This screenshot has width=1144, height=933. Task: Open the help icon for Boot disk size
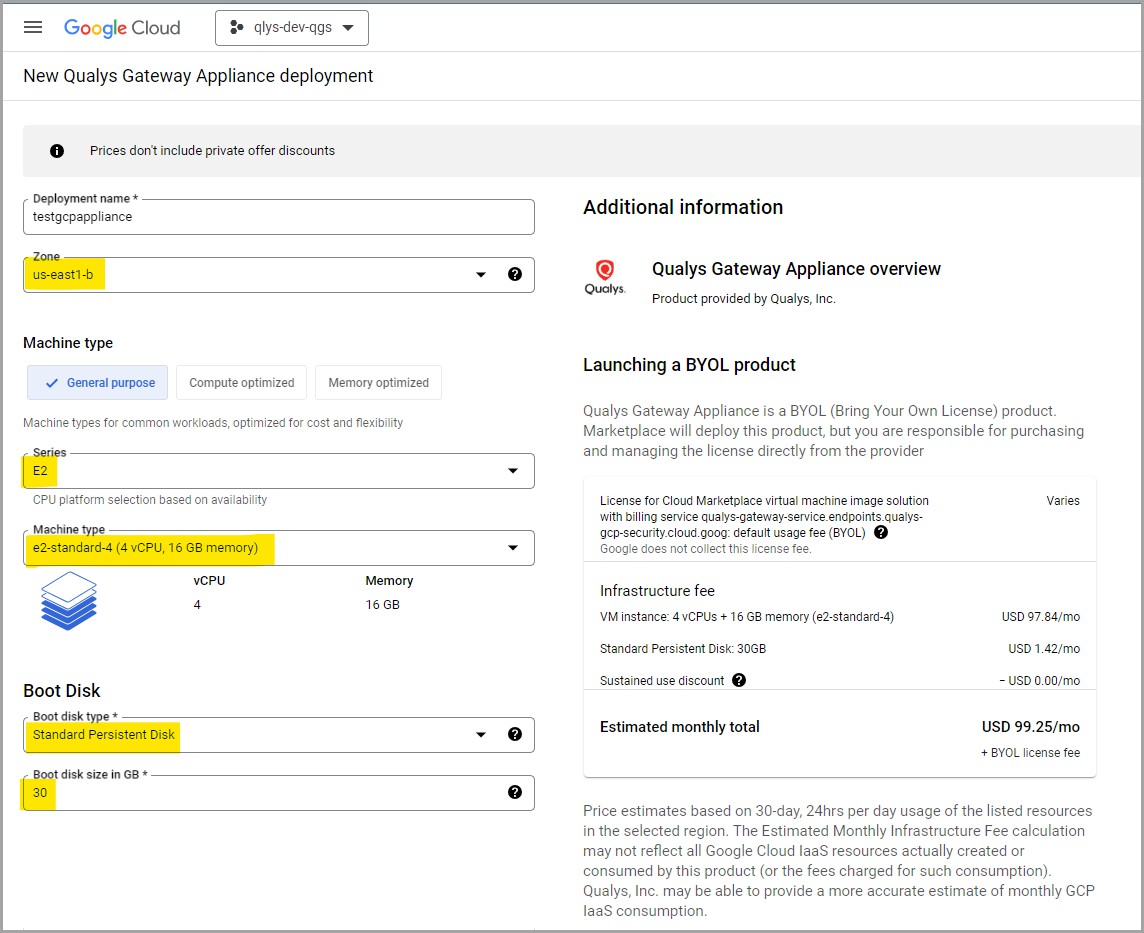pyautogui.click(x=515, y=792)
